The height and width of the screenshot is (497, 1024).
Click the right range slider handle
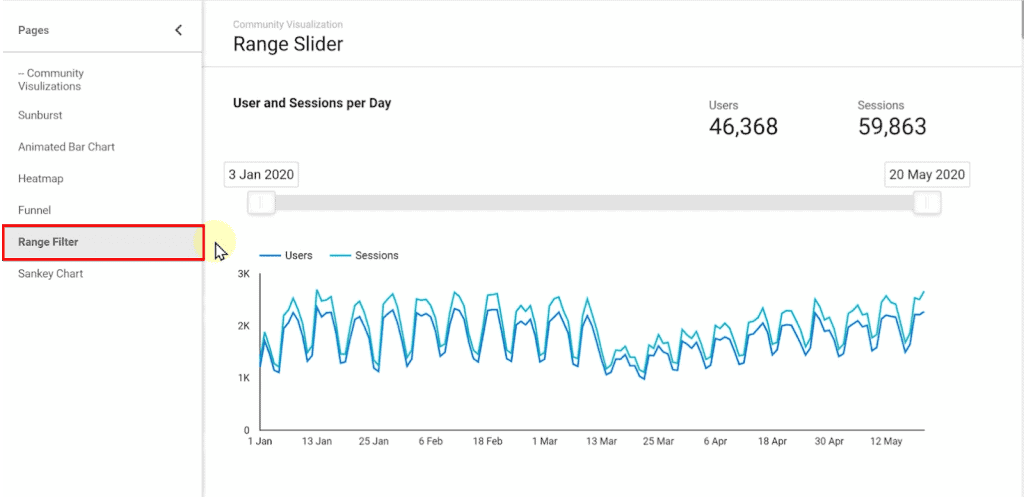pos(927,203)
